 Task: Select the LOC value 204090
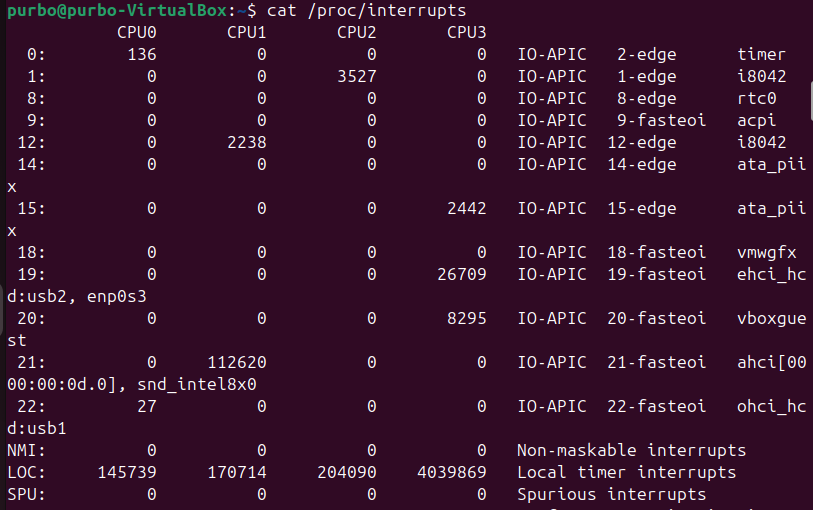[347, 473]
